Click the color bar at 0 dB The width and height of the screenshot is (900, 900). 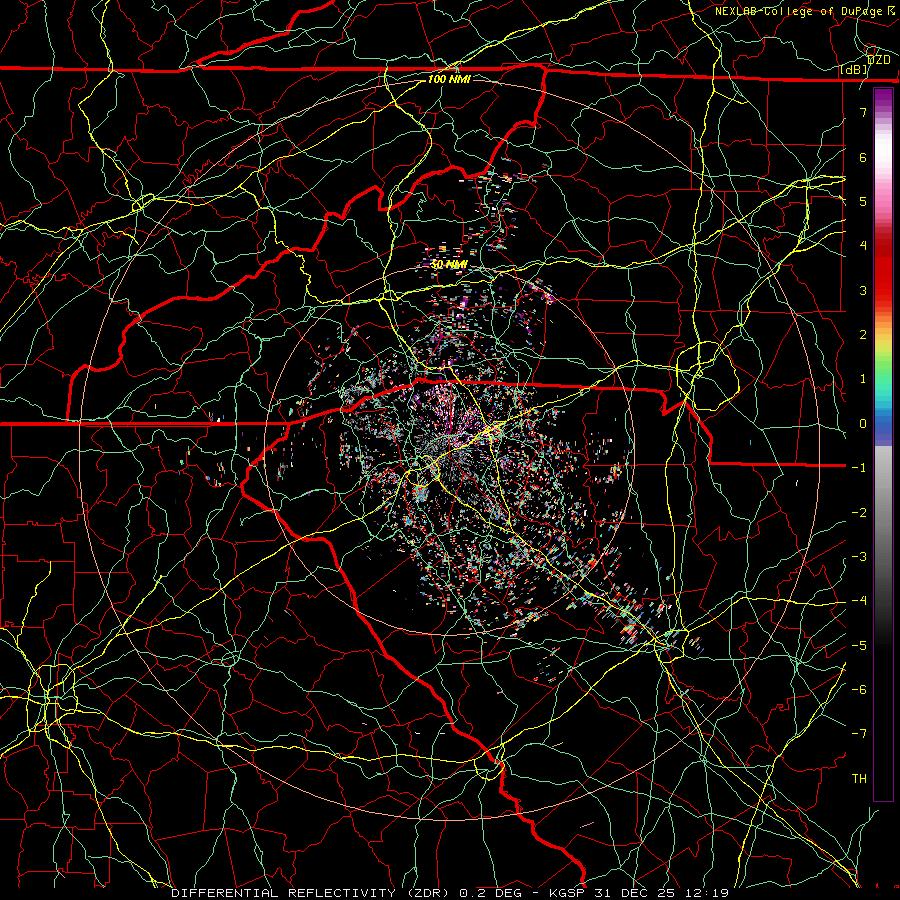883,423
